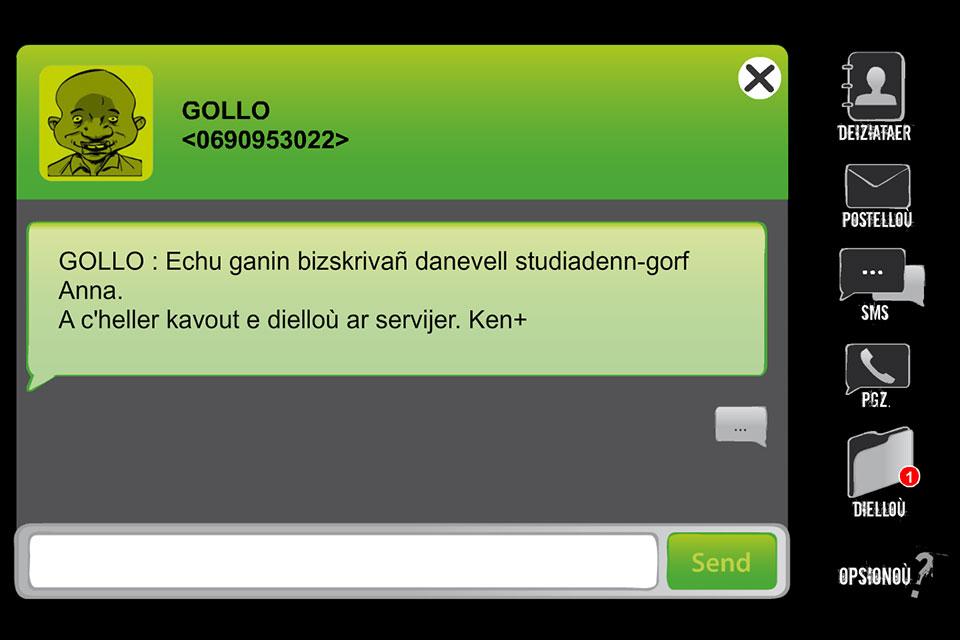Click the Deiziataer label text
Viewport: 960px width, 640px height.
pyautogui.click(x=874, y=134)
